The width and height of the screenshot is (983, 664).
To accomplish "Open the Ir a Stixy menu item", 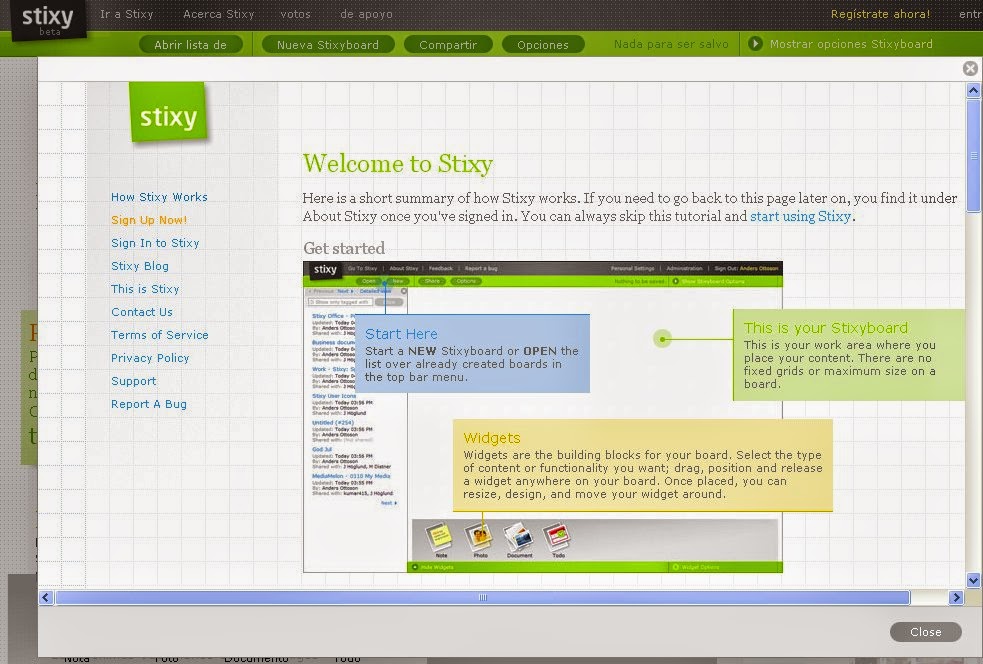I will [x=127, y=14].
